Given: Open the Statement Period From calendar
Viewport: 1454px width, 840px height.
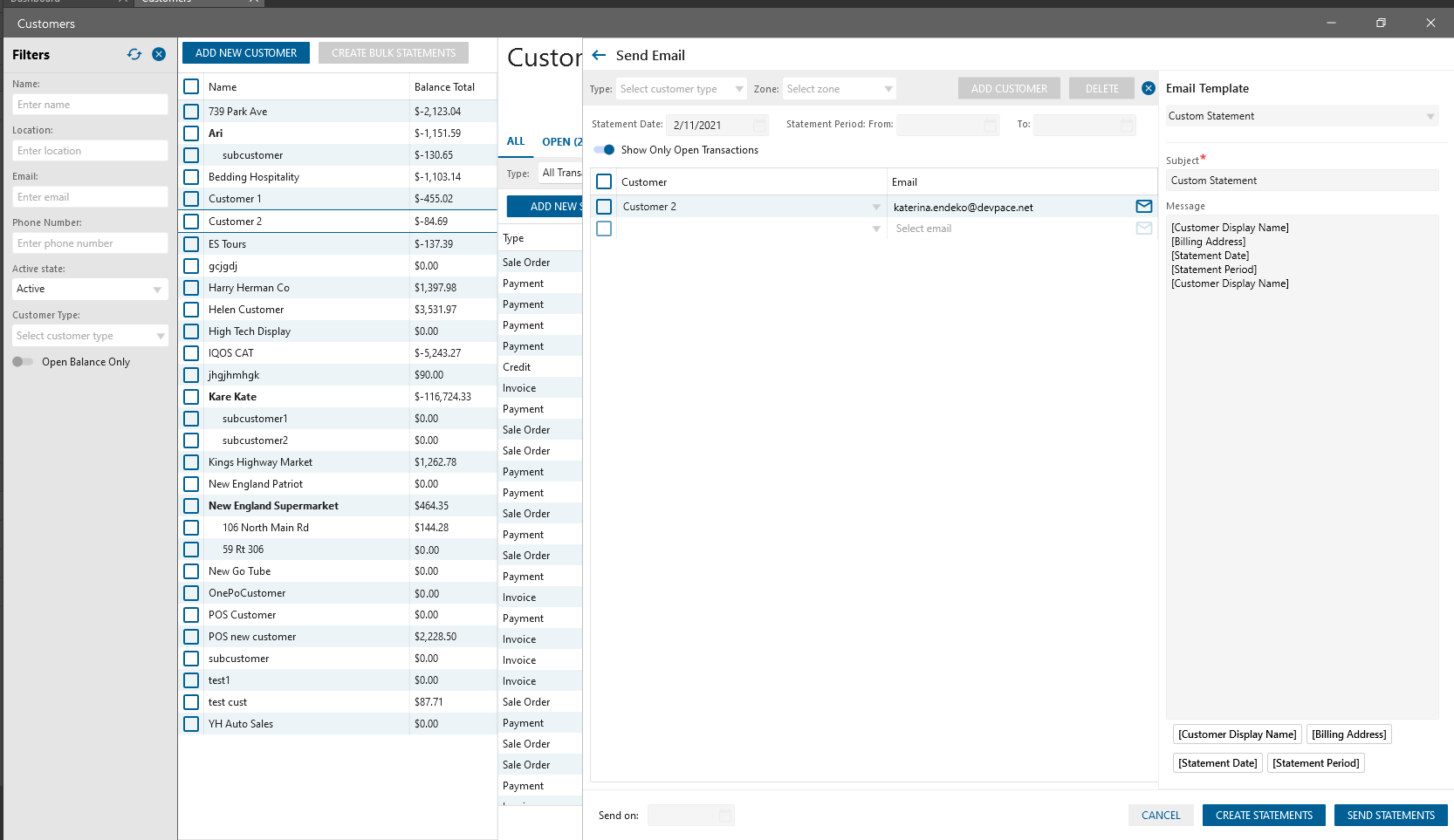Looking at the screenshot, I should [990, 126].
